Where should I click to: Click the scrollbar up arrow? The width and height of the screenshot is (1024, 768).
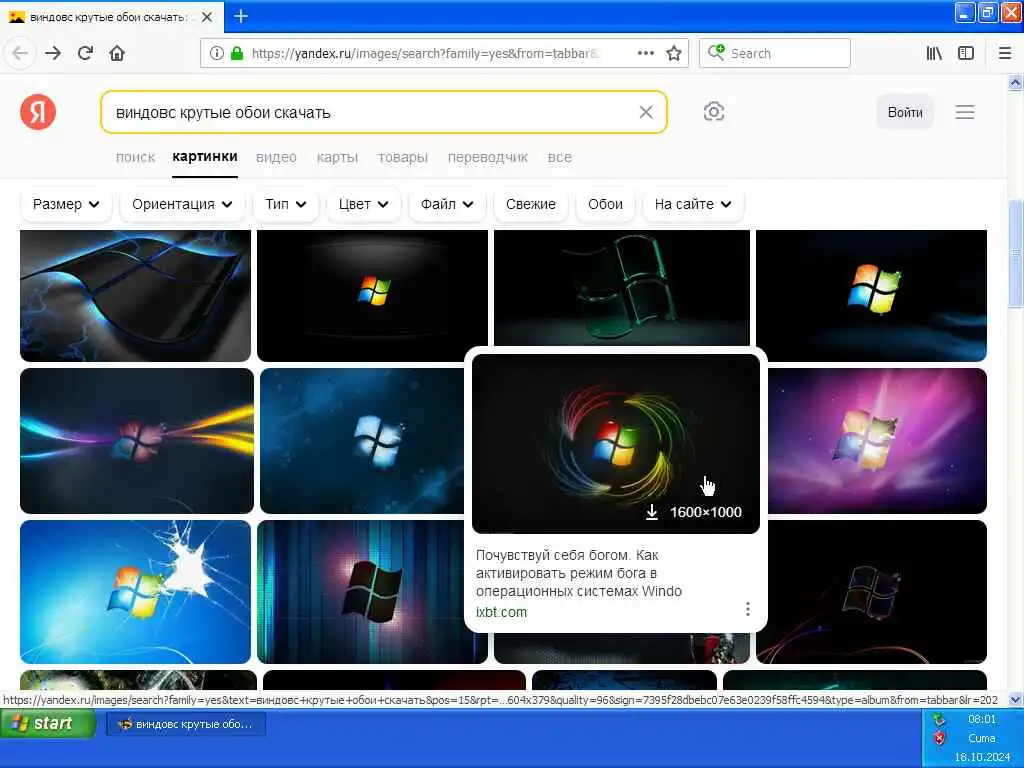[x=1016, y=83]
